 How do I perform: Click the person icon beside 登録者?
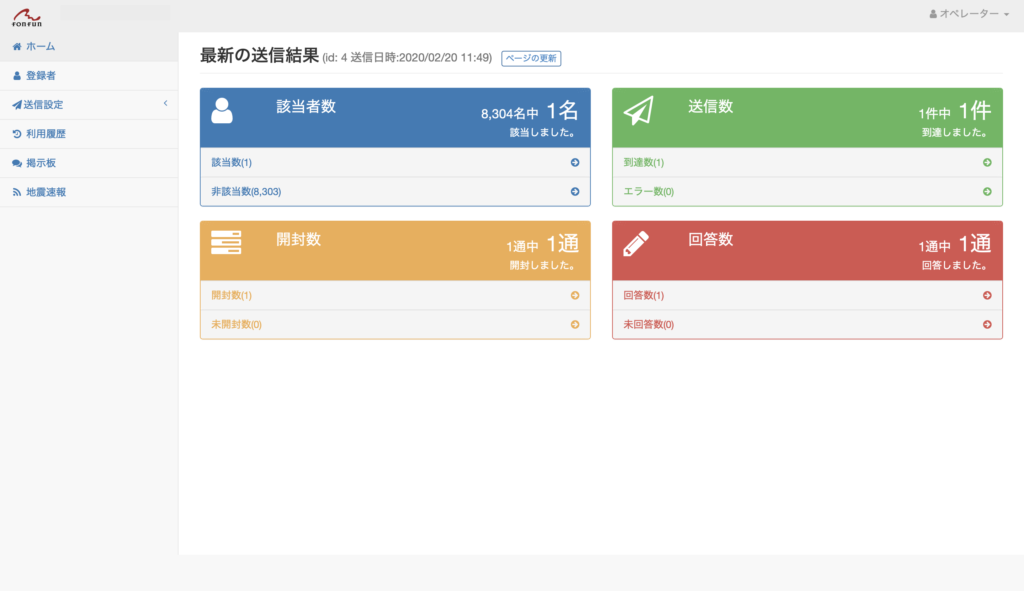17,76
